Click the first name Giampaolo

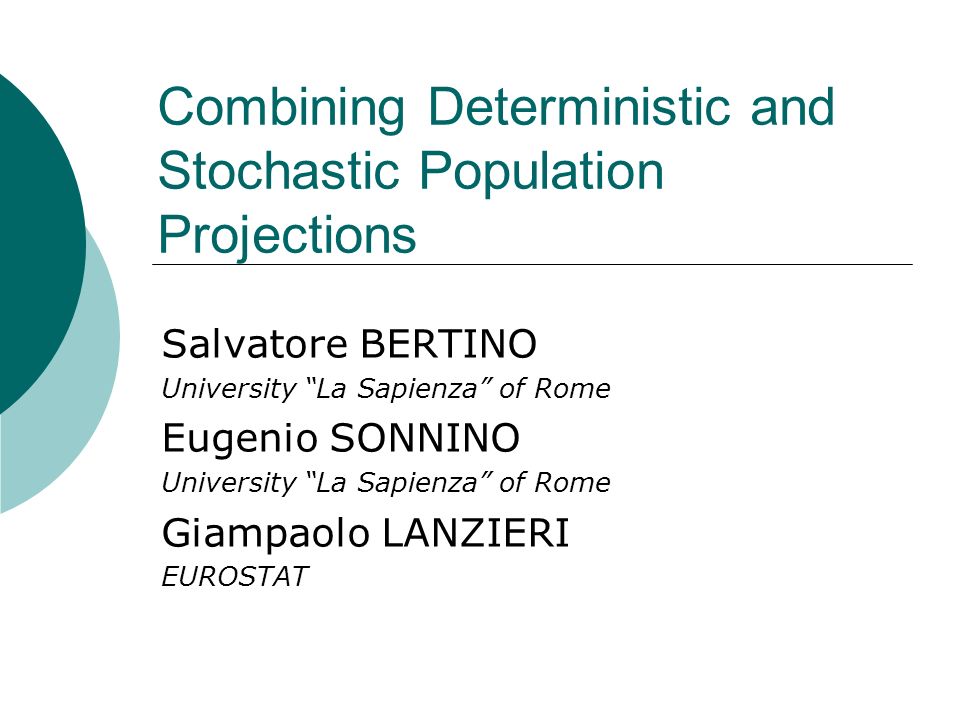[x=266, y=533]
